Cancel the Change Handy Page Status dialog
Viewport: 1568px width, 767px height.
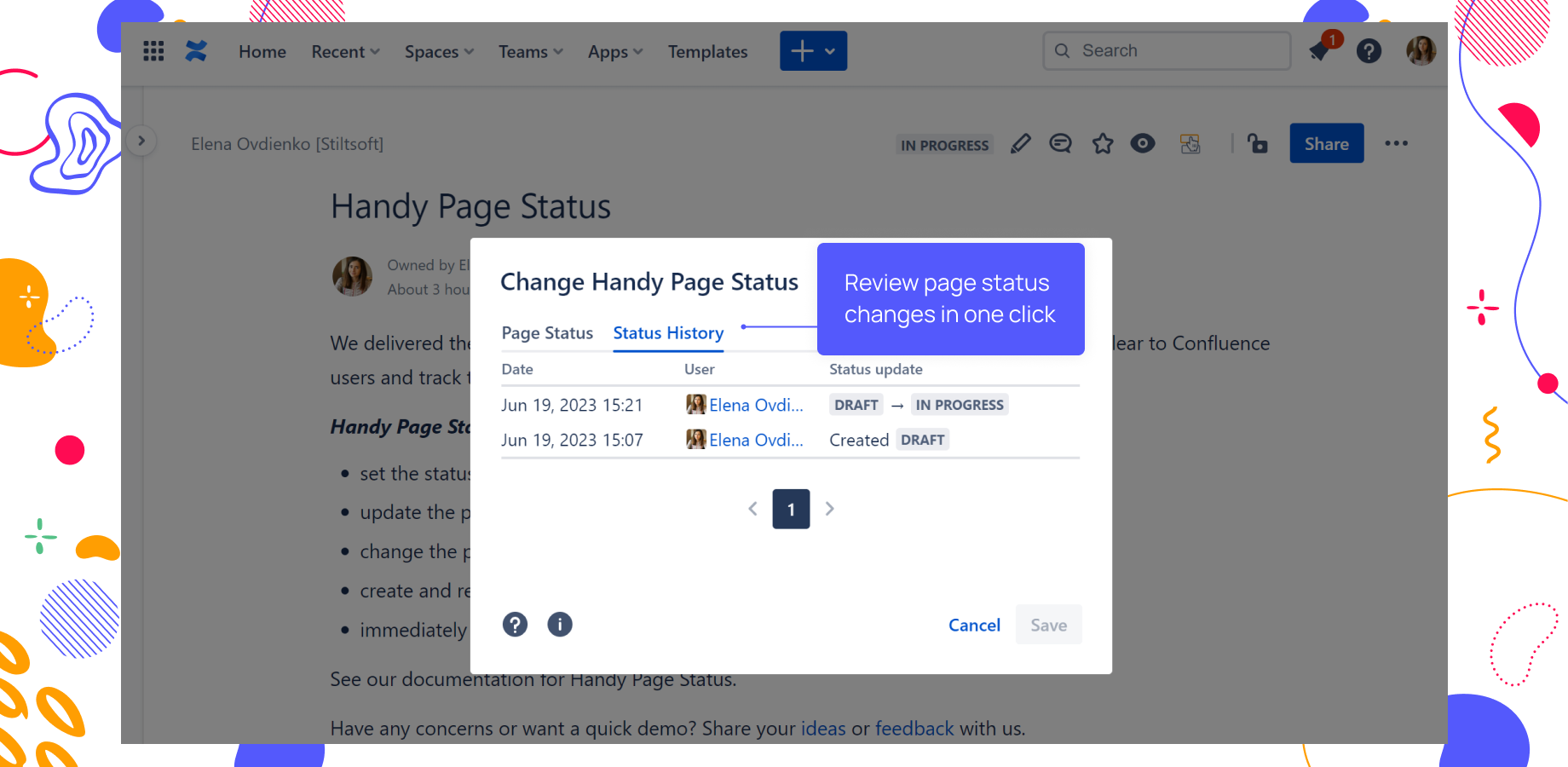[x=974, y=624]
